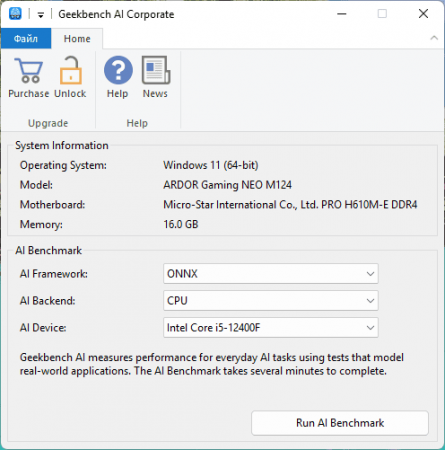The width and height of the screenshot is (445, 450).
Task: Click the 'Geekbench AI Corporate' window title
Action: (x=116, y=14)
